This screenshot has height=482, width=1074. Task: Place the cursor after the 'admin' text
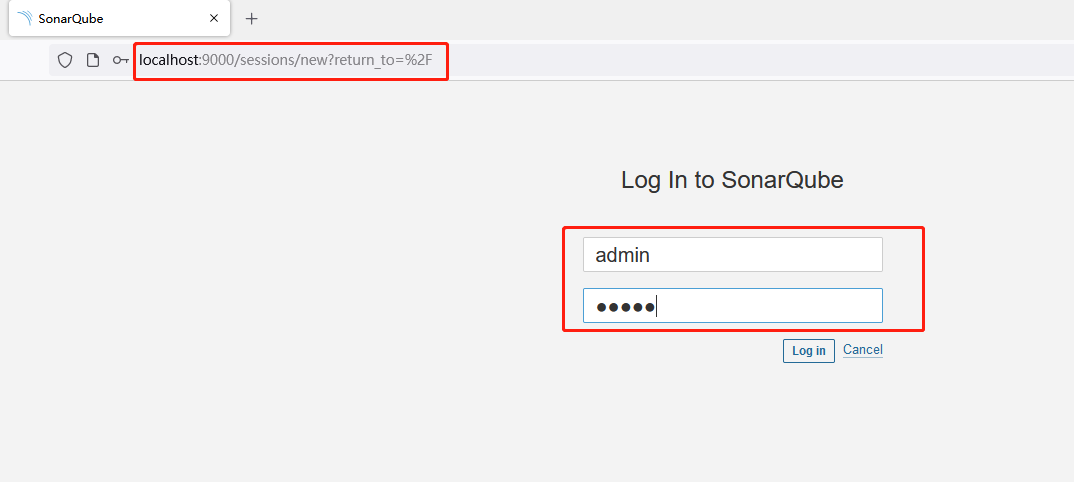(x=651, y=255)
